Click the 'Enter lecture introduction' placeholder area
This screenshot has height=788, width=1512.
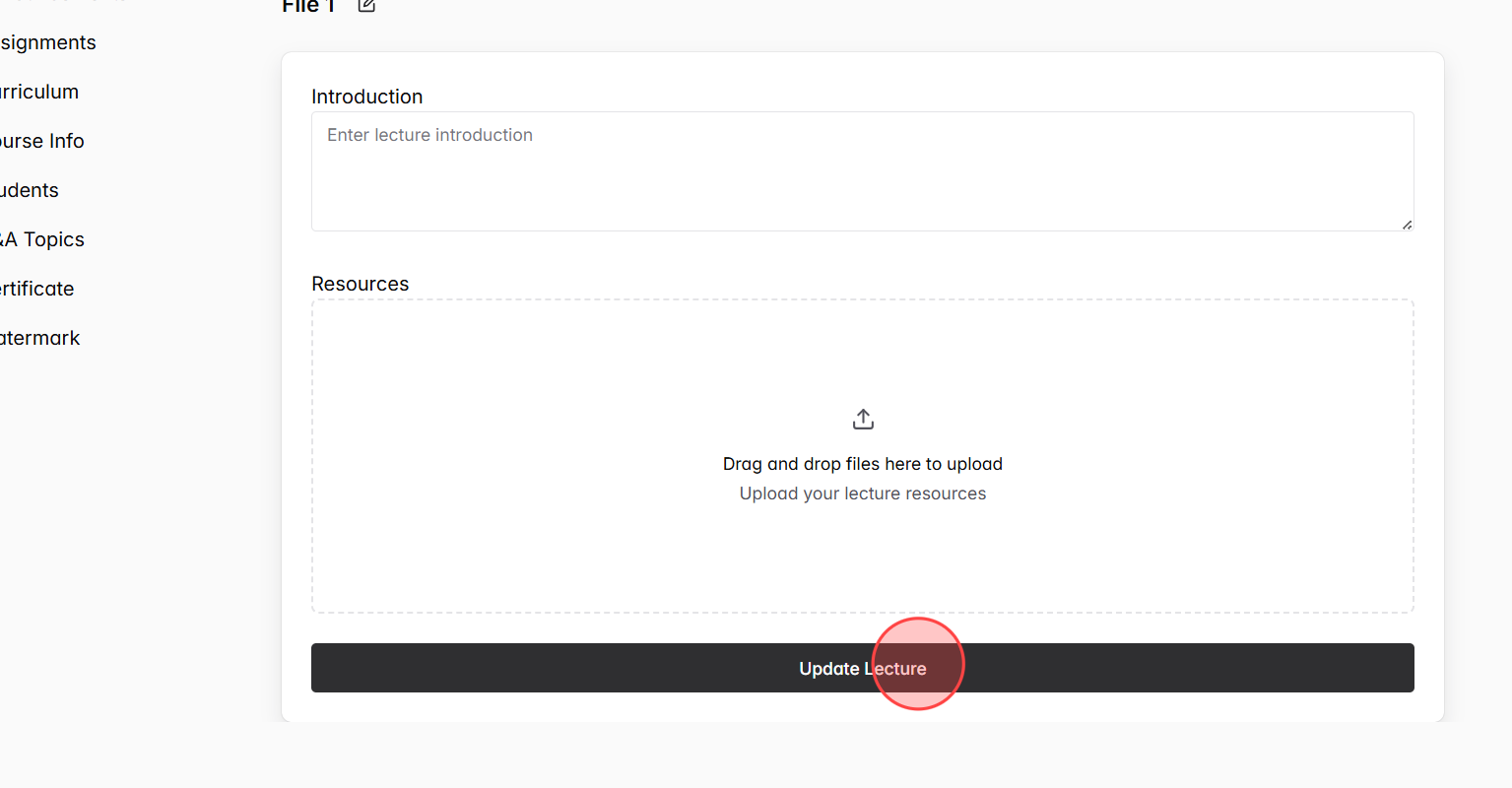(x=429, y=135)
